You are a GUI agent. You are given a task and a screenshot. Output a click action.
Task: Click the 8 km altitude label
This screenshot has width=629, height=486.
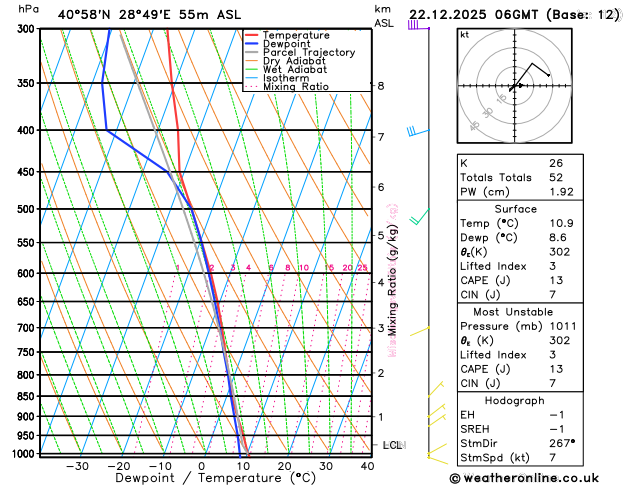381,86
